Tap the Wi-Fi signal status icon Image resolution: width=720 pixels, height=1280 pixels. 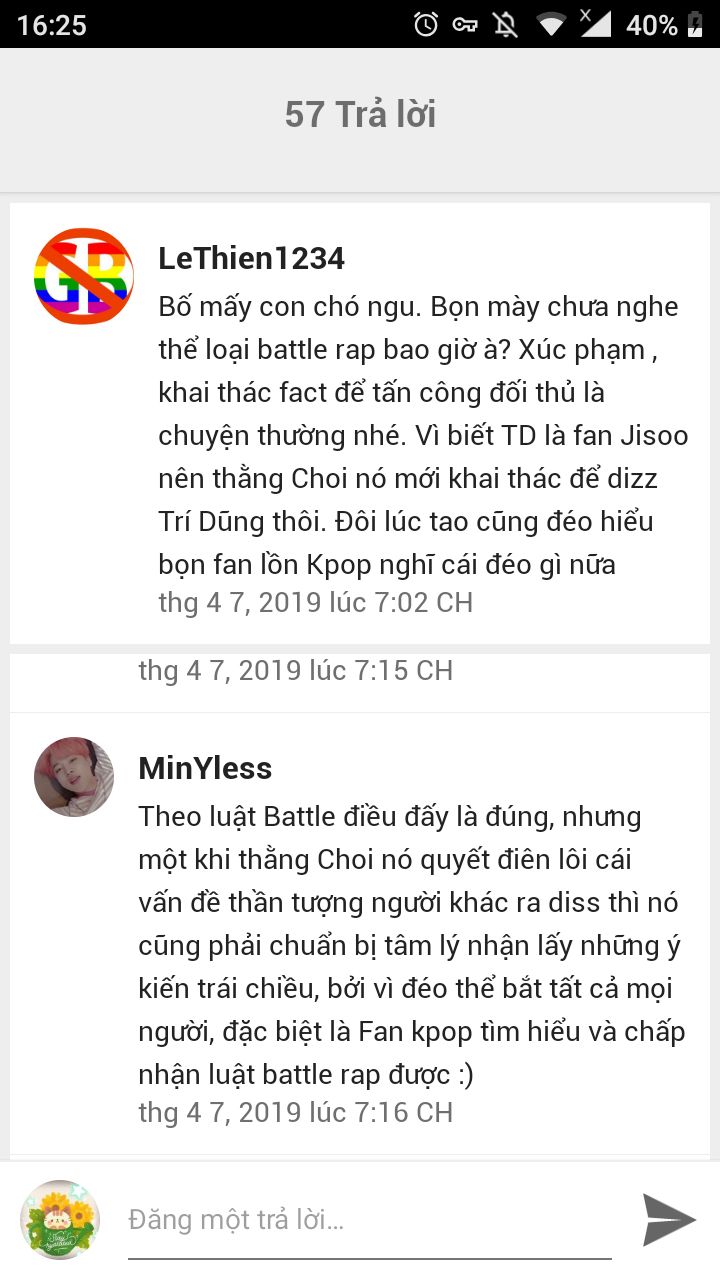551,25
